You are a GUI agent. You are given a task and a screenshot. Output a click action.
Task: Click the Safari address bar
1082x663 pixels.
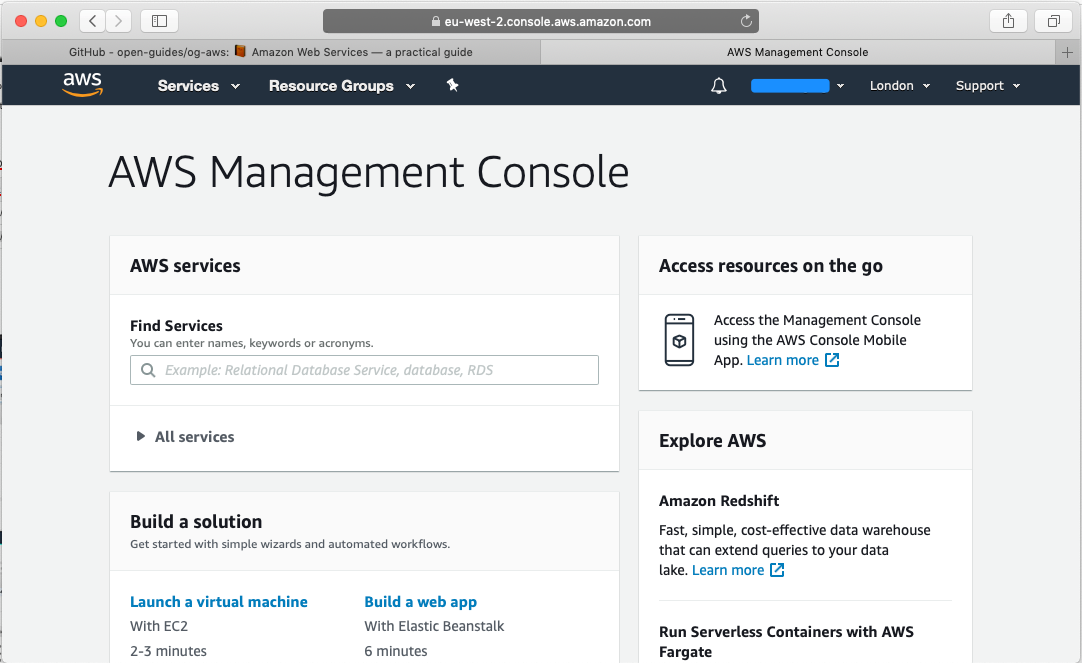coord(540,21)
